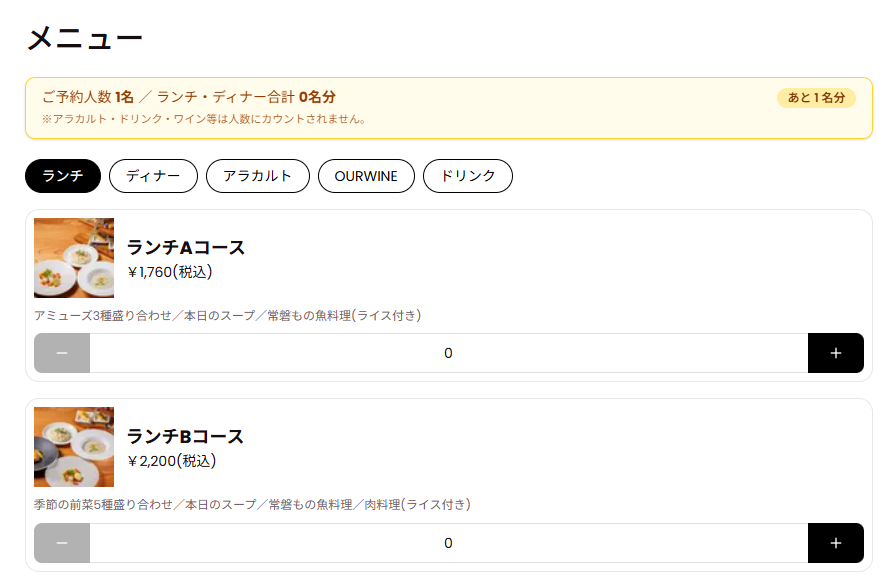Click the あと1名分 remaining badge
The height and width of the screenshot is (579, 889).
tap(816, 98)
